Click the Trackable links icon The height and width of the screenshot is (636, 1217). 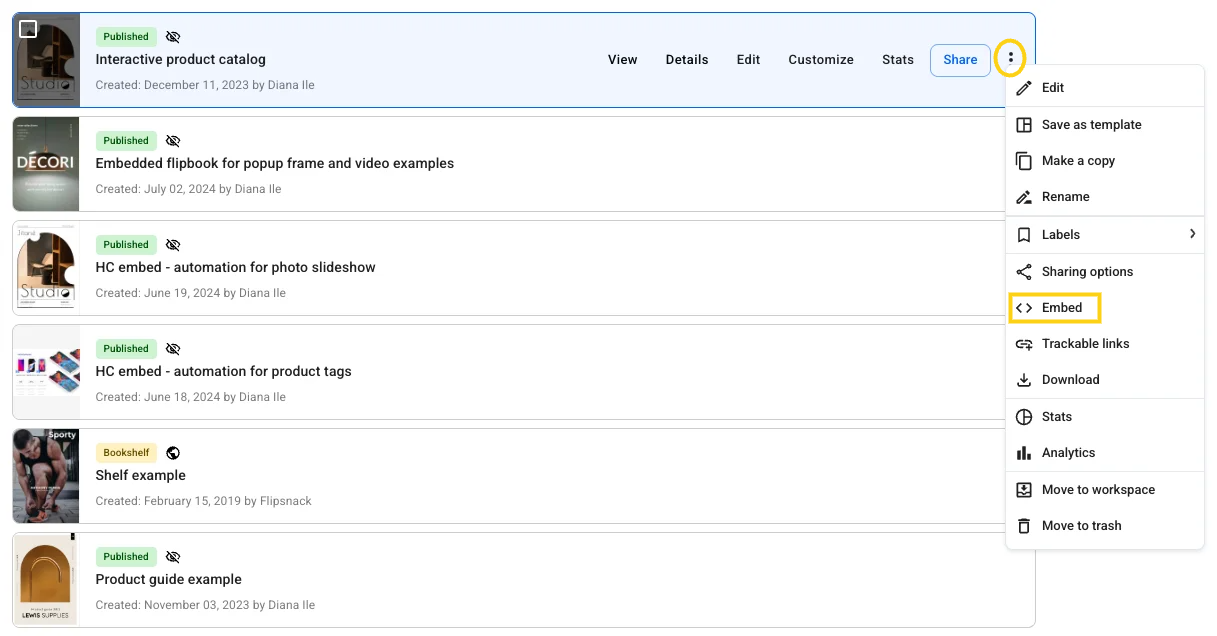[x=1024, y=344]
